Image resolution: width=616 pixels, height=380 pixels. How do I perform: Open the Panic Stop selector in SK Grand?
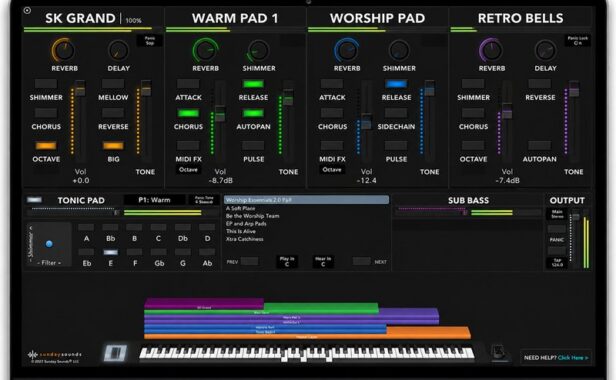(150, 41)
